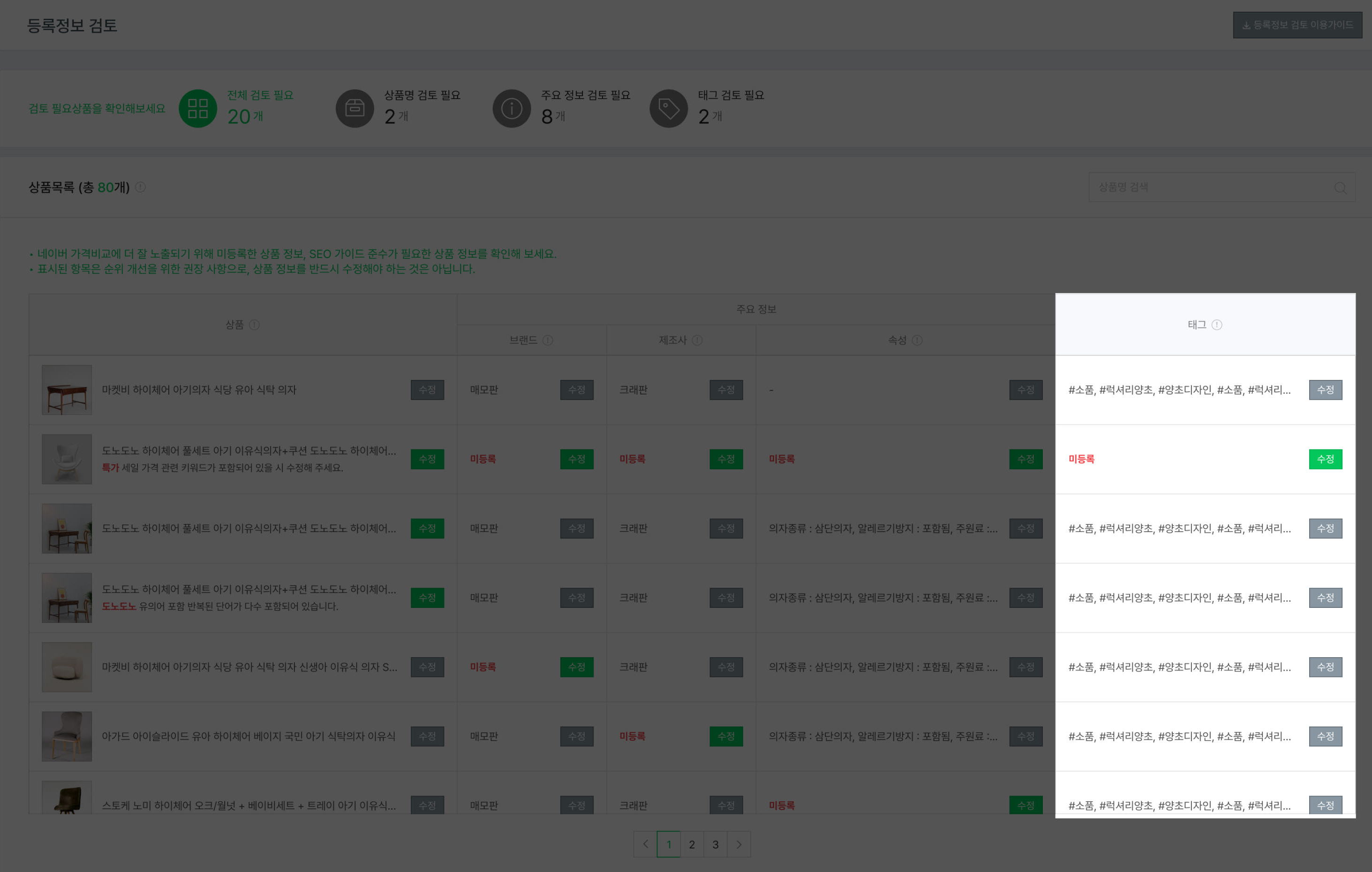The width and height of the screenshot is (1372, 872).
Task: Click the 주요 정보 검토 필요 info icon
Action: point(512,108)
